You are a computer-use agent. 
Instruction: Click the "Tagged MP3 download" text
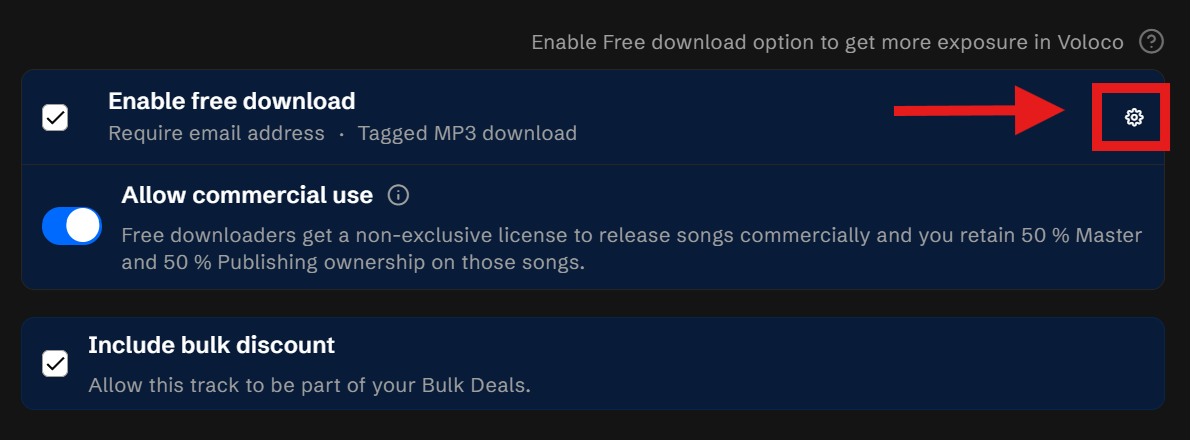(467, 133)
